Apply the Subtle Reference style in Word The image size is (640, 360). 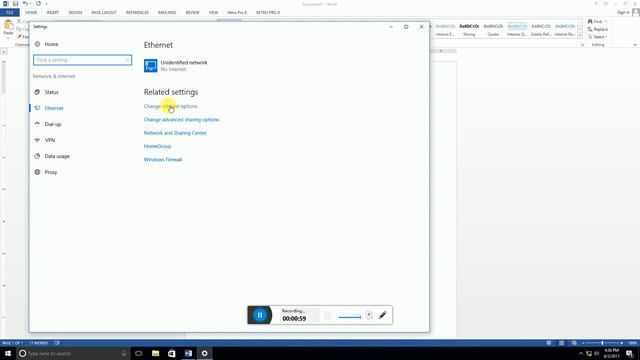coord(541,30)
